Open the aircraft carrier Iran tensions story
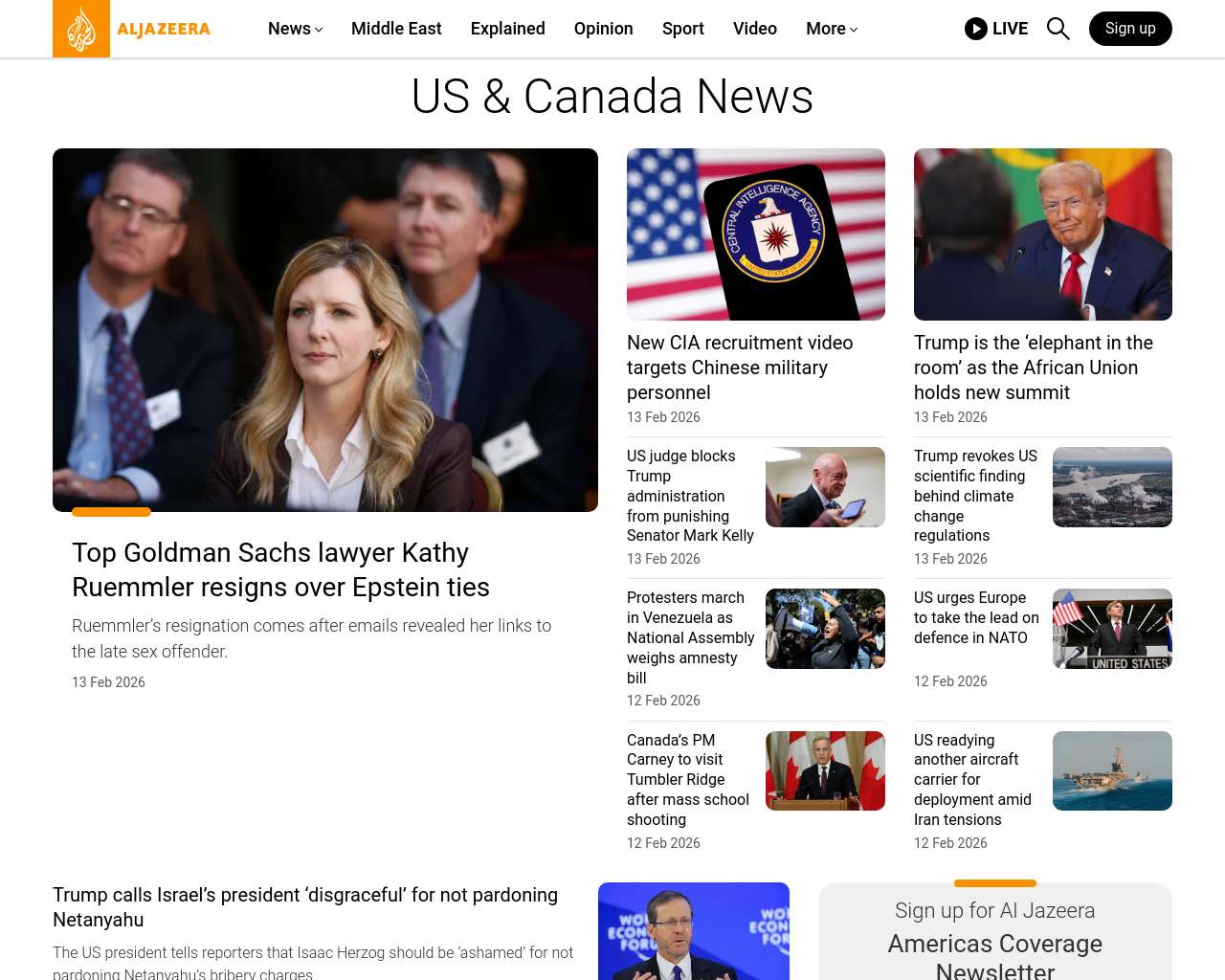 pos(972,780)
